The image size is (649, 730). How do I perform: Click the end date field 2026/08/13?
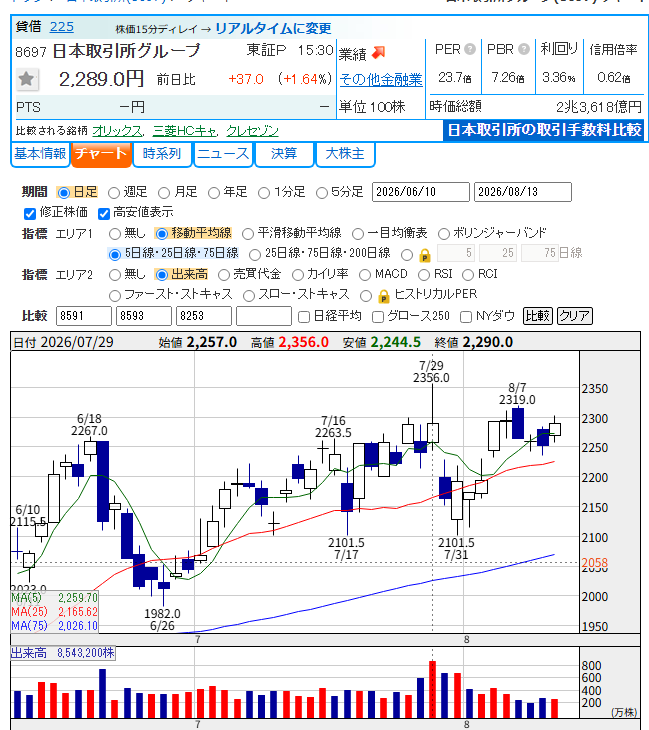523,192
